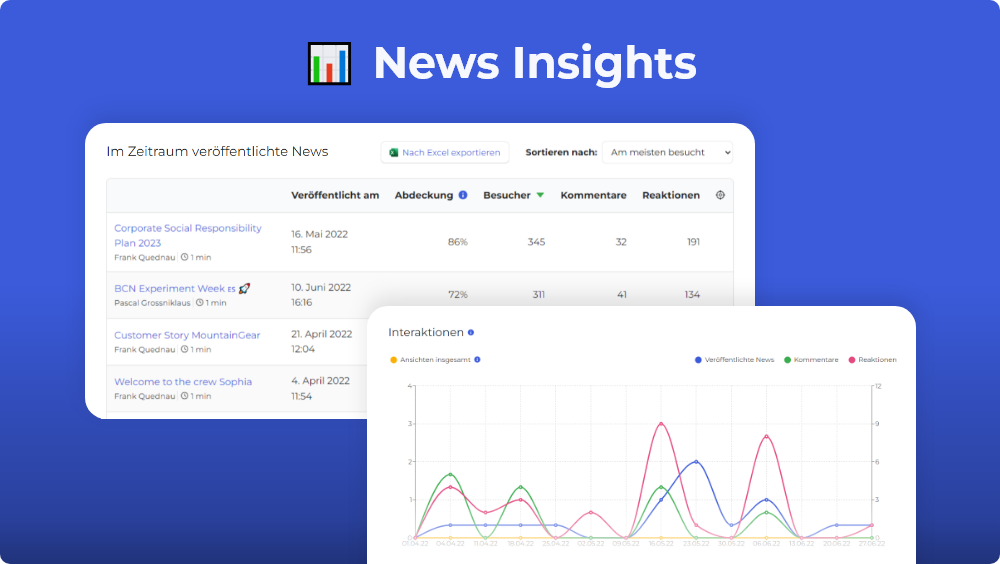1000x564 pixels.
Task: Click the info icon beside Ansichten insgesamt
Action: 477,360
